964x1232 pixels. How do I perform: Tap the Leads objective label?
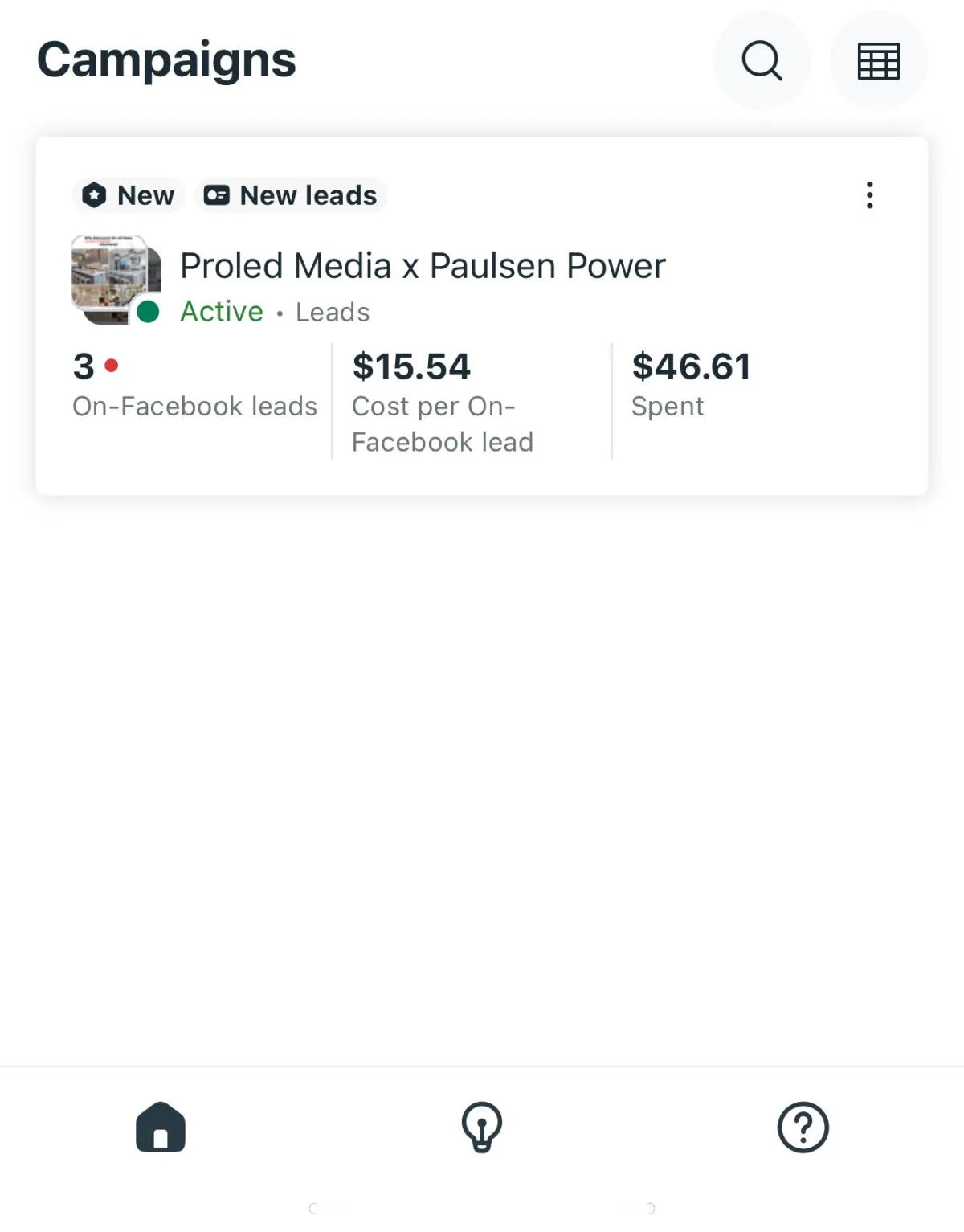click(x=333, y=312)
